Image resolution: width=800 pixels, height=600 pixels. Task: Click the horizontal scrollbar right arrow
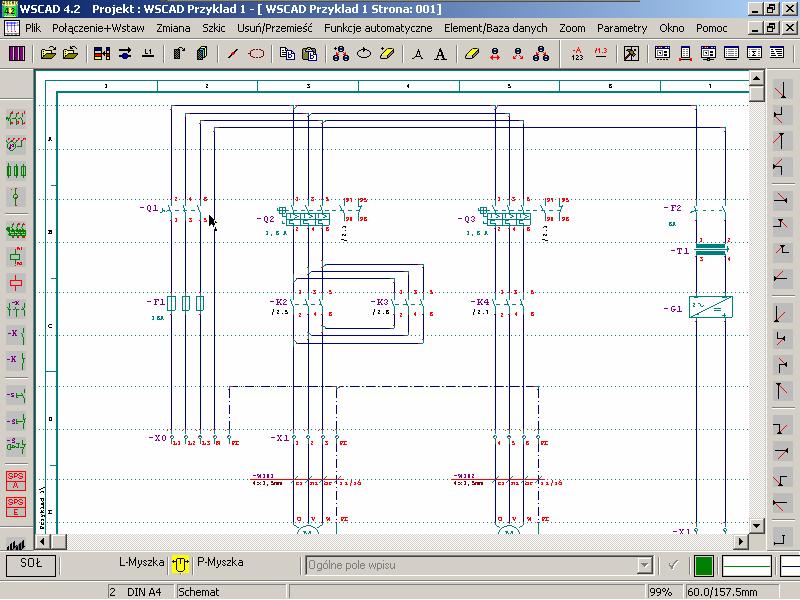point(741,541)
